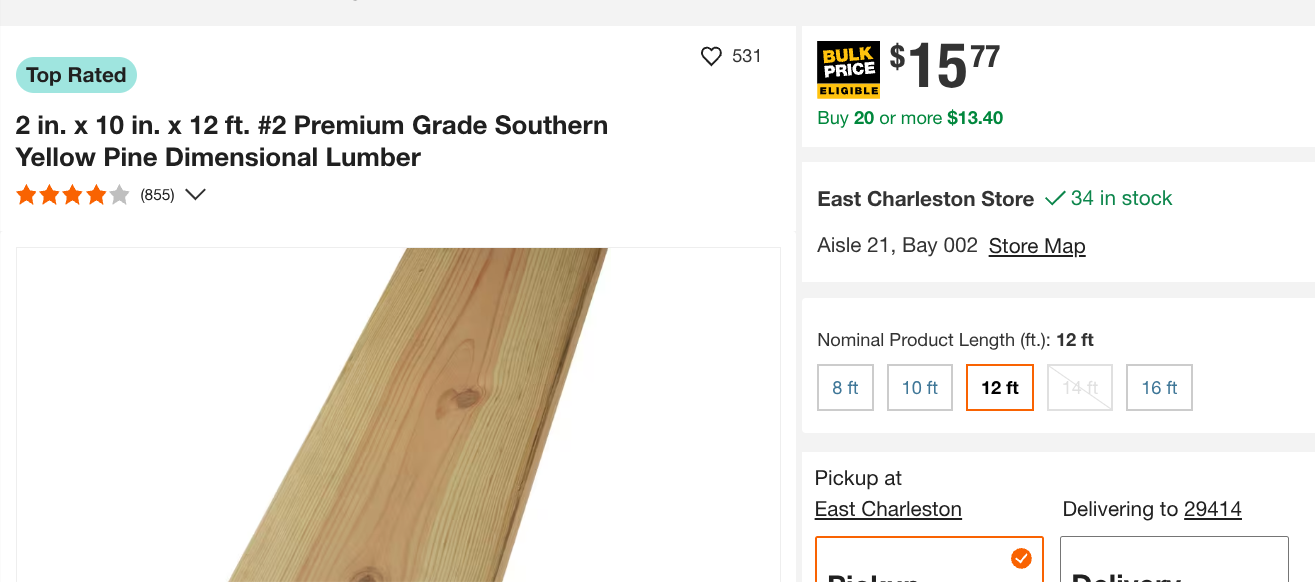Click the Buy 20 or more bulk offer
The height and width of the screenshot is (582, 1315).
coord(910,118)
